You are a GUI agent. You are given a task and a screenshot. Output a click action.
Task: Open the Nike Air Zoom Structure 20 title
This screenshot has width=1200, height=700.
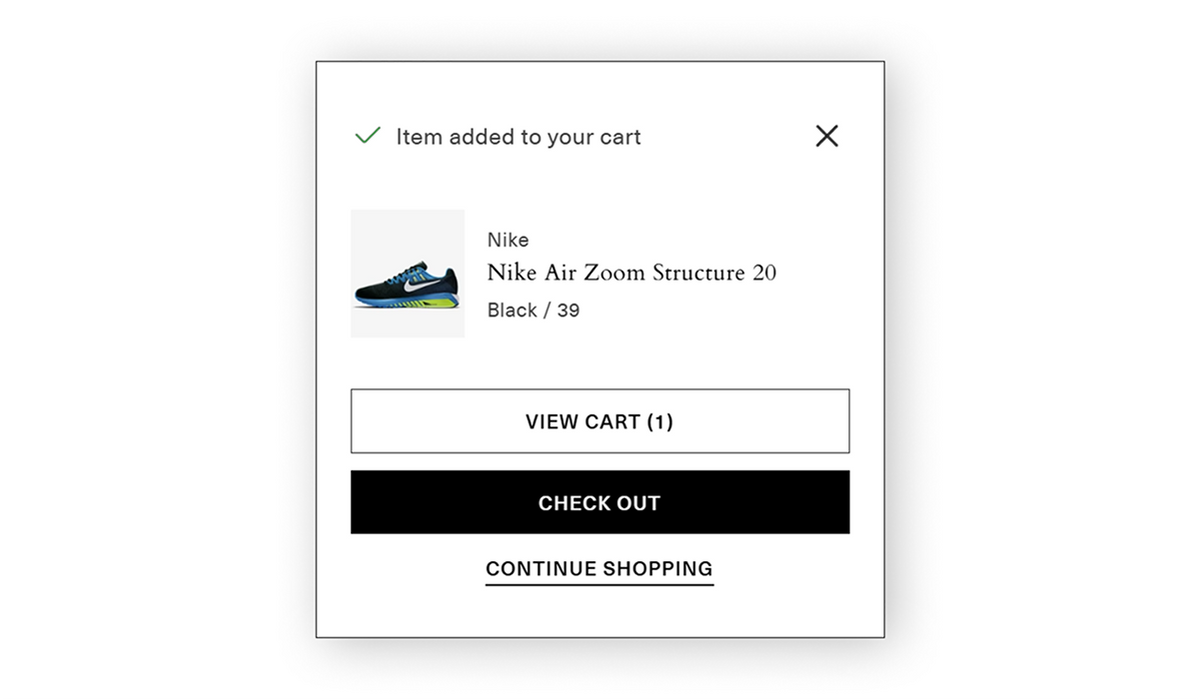pyautogui.click(x=631, y=272)
